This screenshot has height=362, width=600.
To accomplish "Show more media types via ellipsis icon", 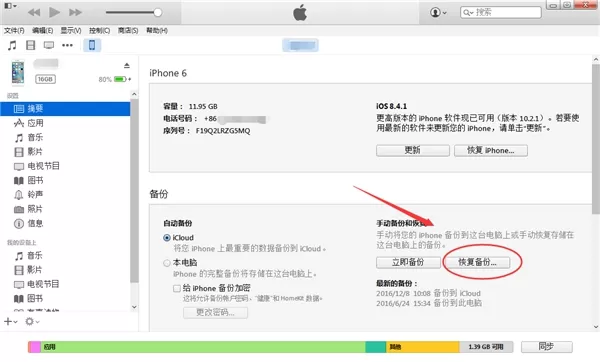I will (67, 46).
